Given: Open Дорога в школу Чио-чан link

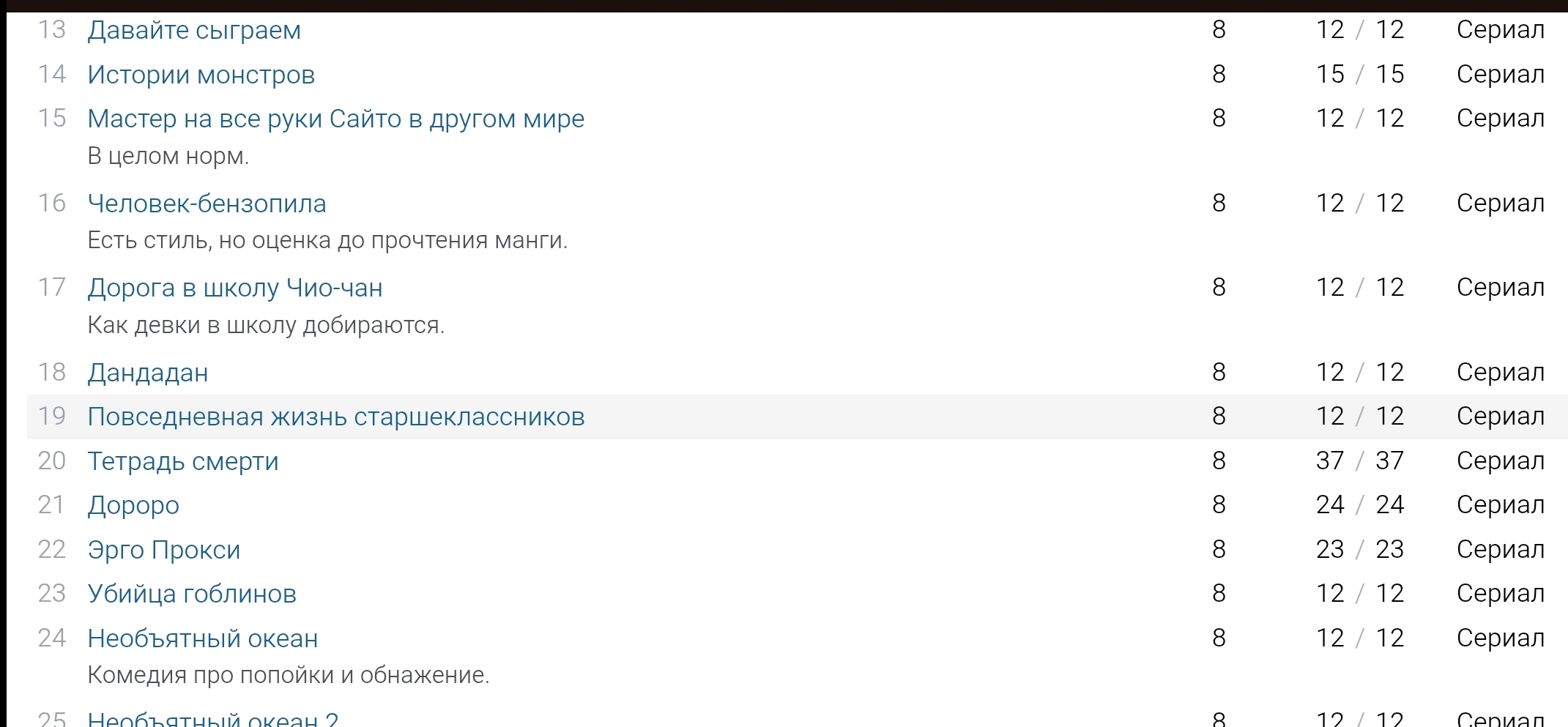Looking at the screenshot, I should [234, 288].
